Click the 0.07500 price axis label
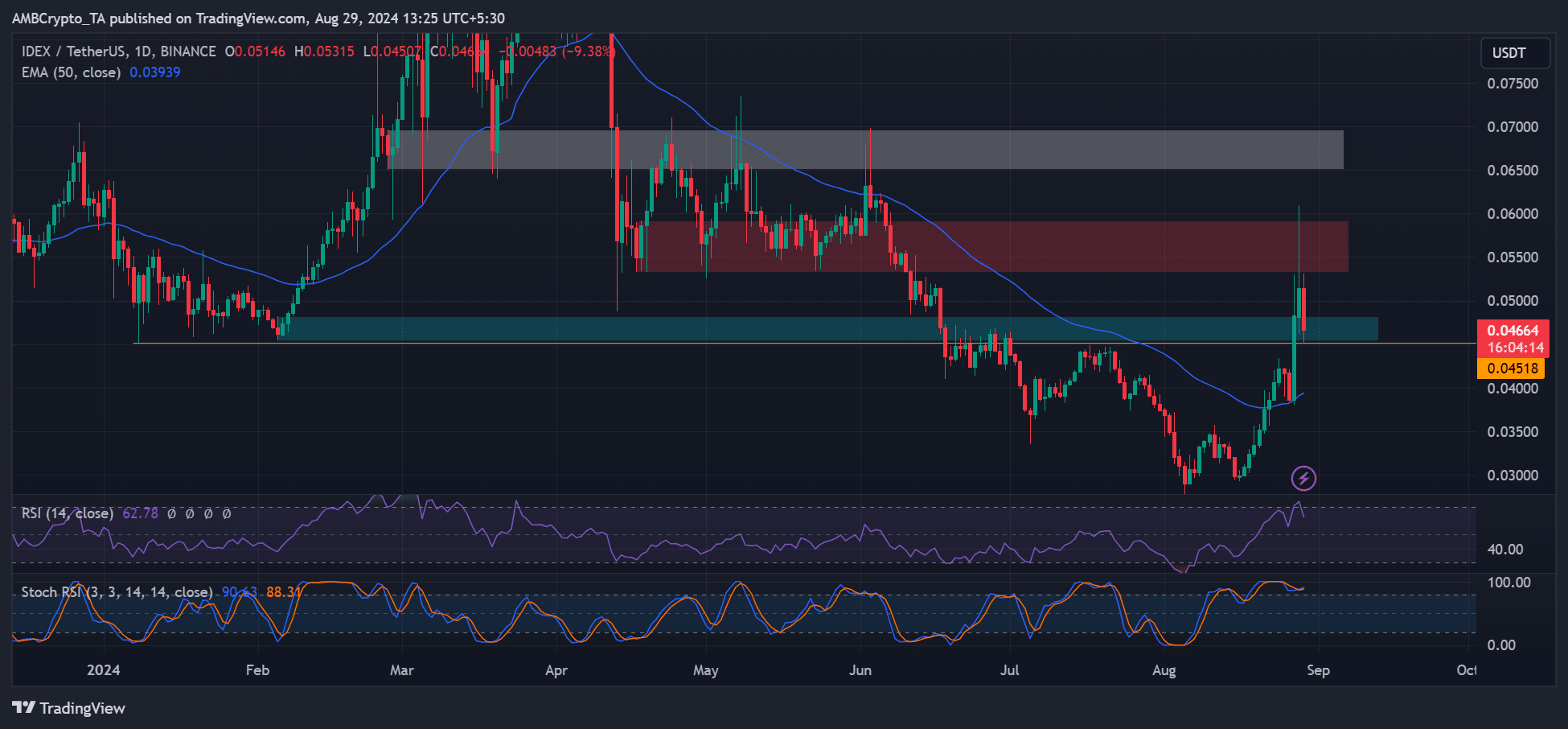 click(1513, 84)
